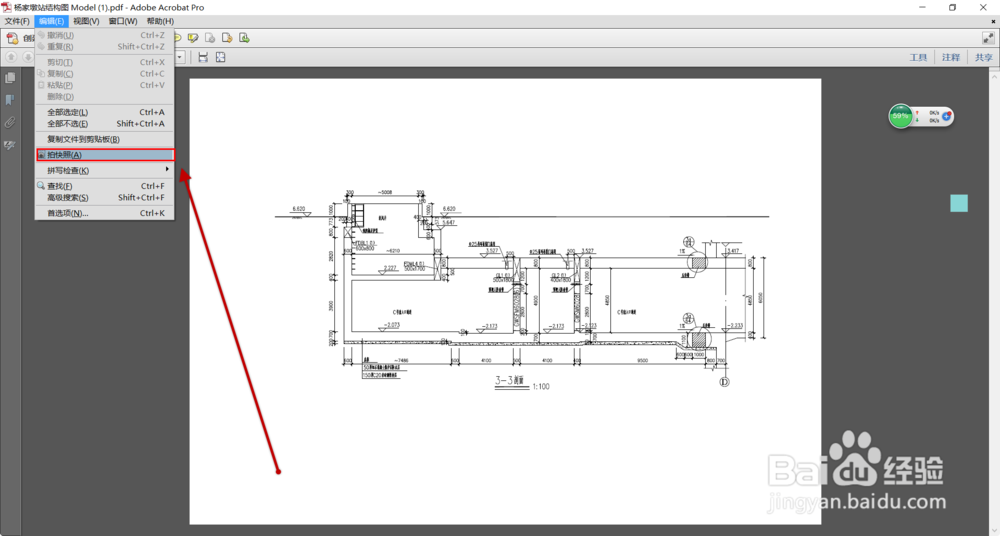
Task: Open the 工具 pane
Action: [x=918, y=57]
